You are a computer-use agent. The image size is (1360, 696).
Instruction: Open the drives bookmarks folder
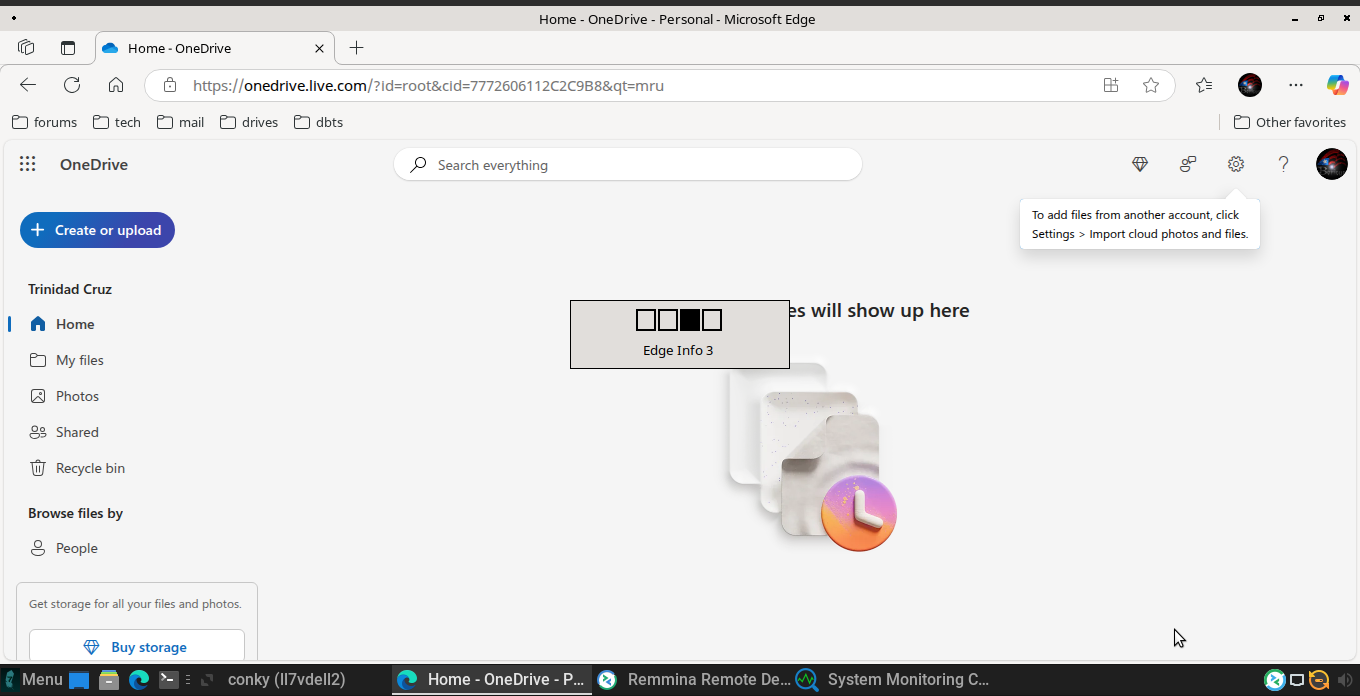(x=249, y=122)
